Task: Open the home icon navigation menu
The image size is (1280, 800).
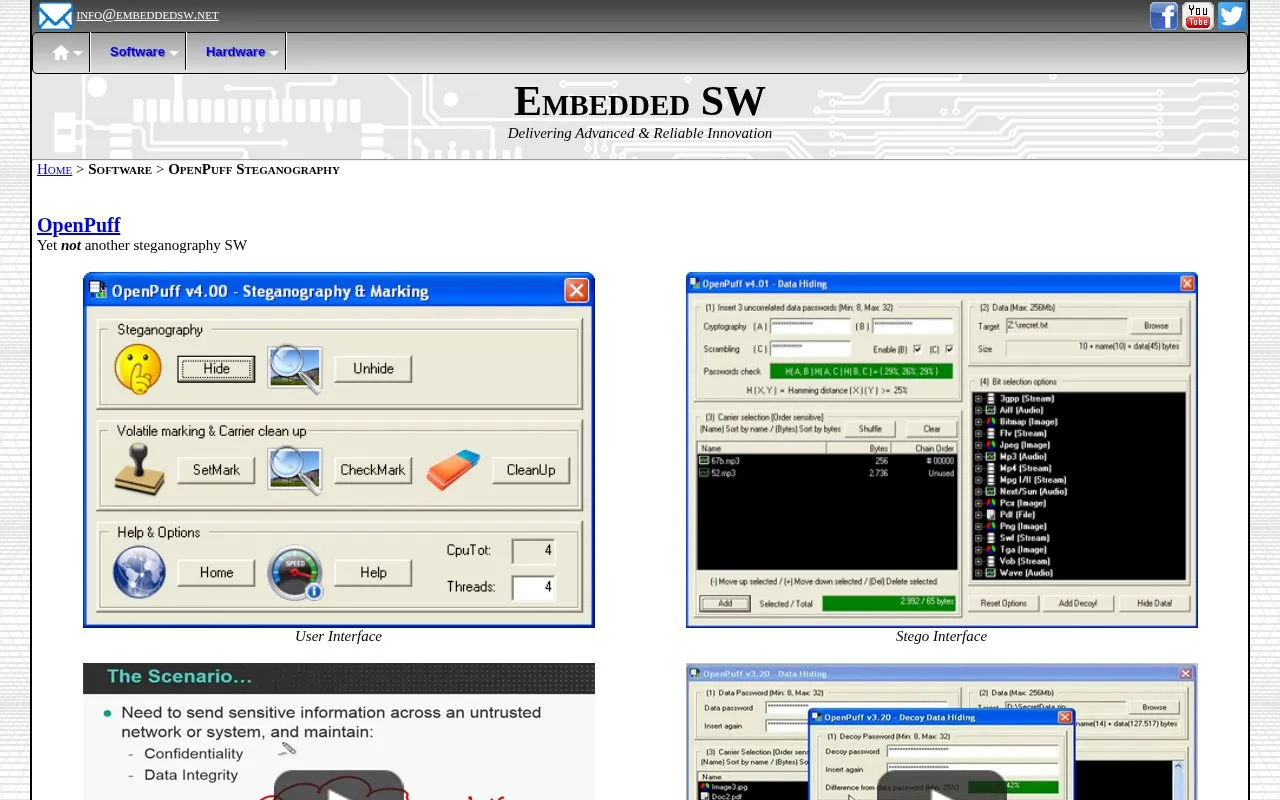Action: [x=62, y=52]
